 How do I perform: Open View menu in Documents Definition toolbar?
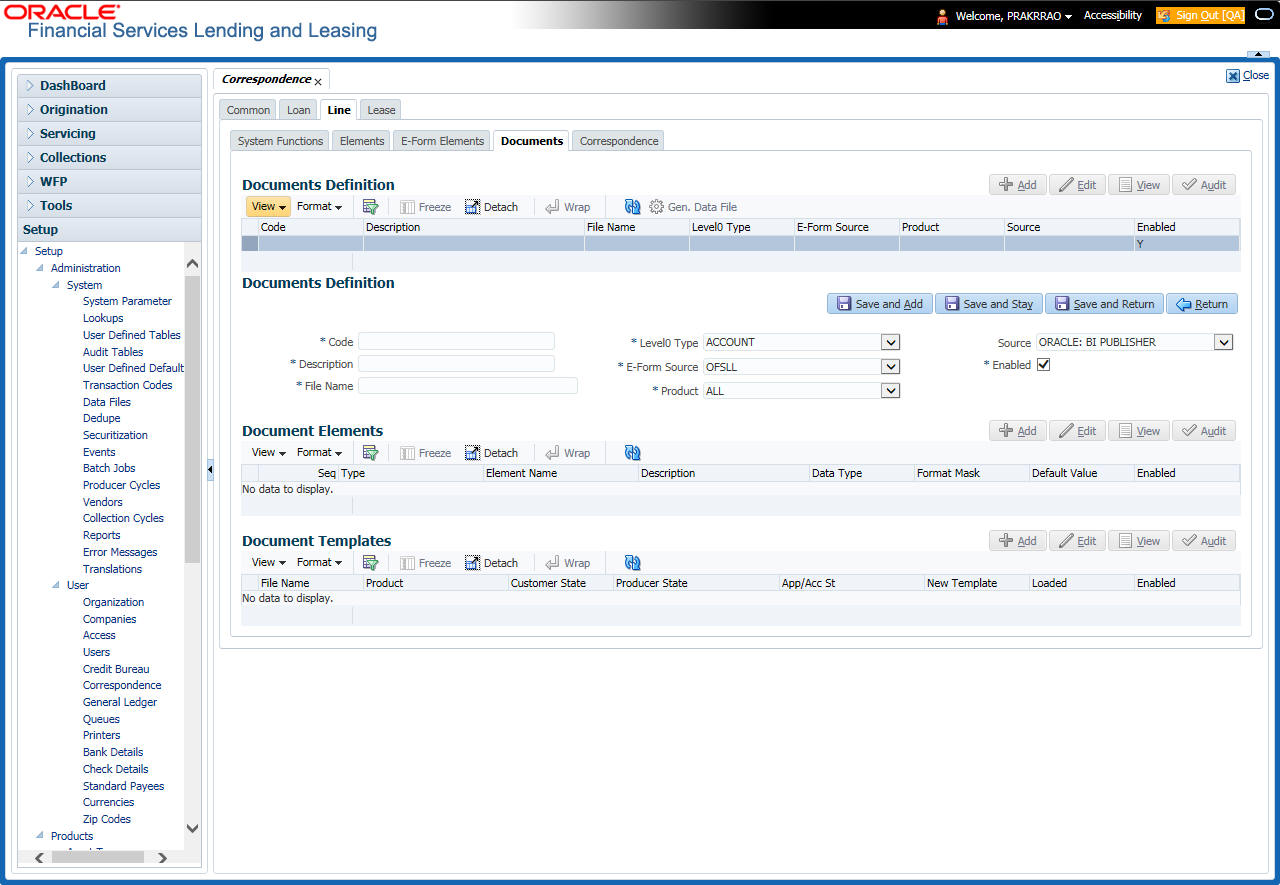tap(269, 207)
